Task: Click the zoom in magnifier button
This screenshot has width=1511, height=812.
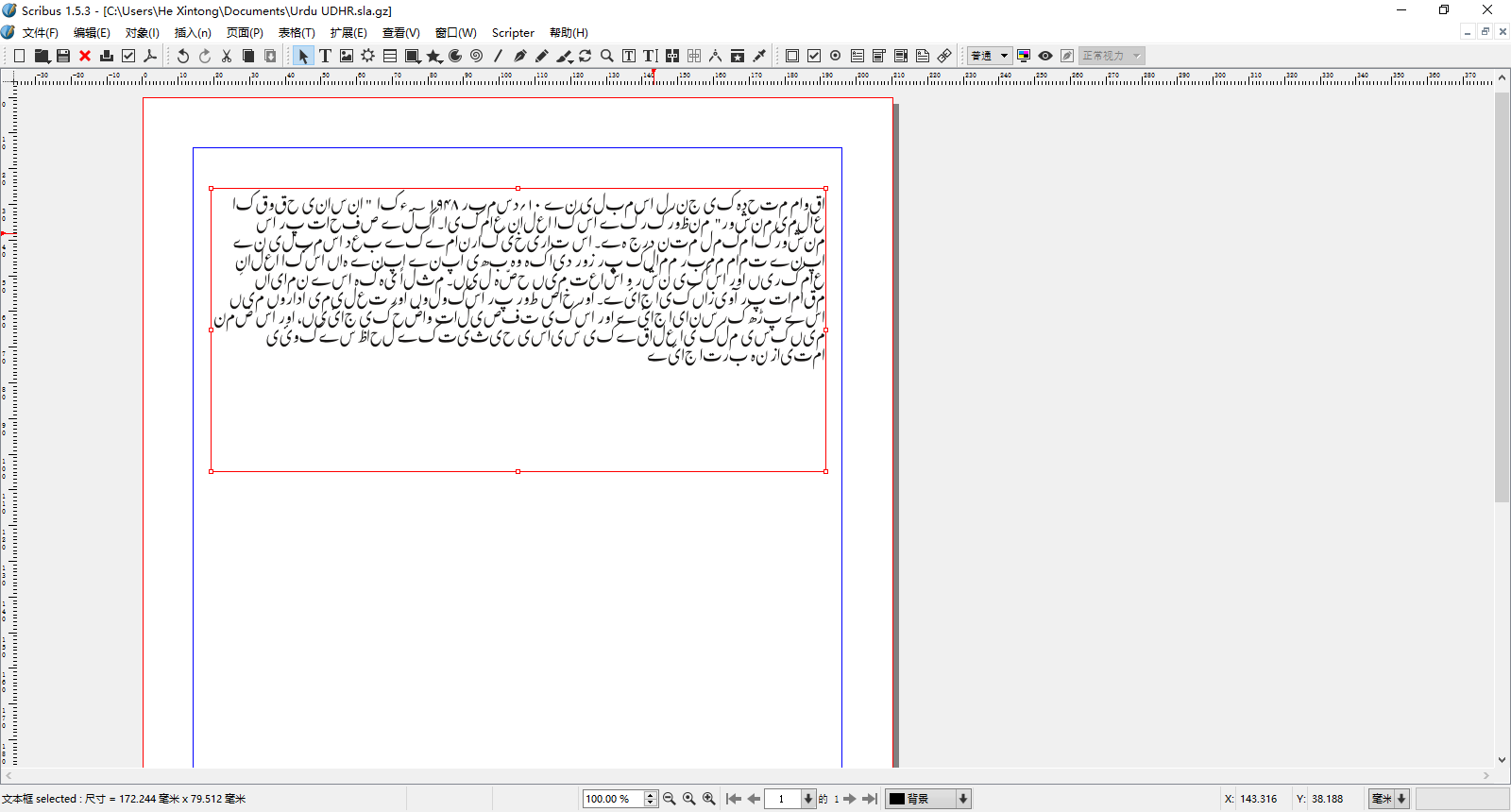Action: [709, 799]
